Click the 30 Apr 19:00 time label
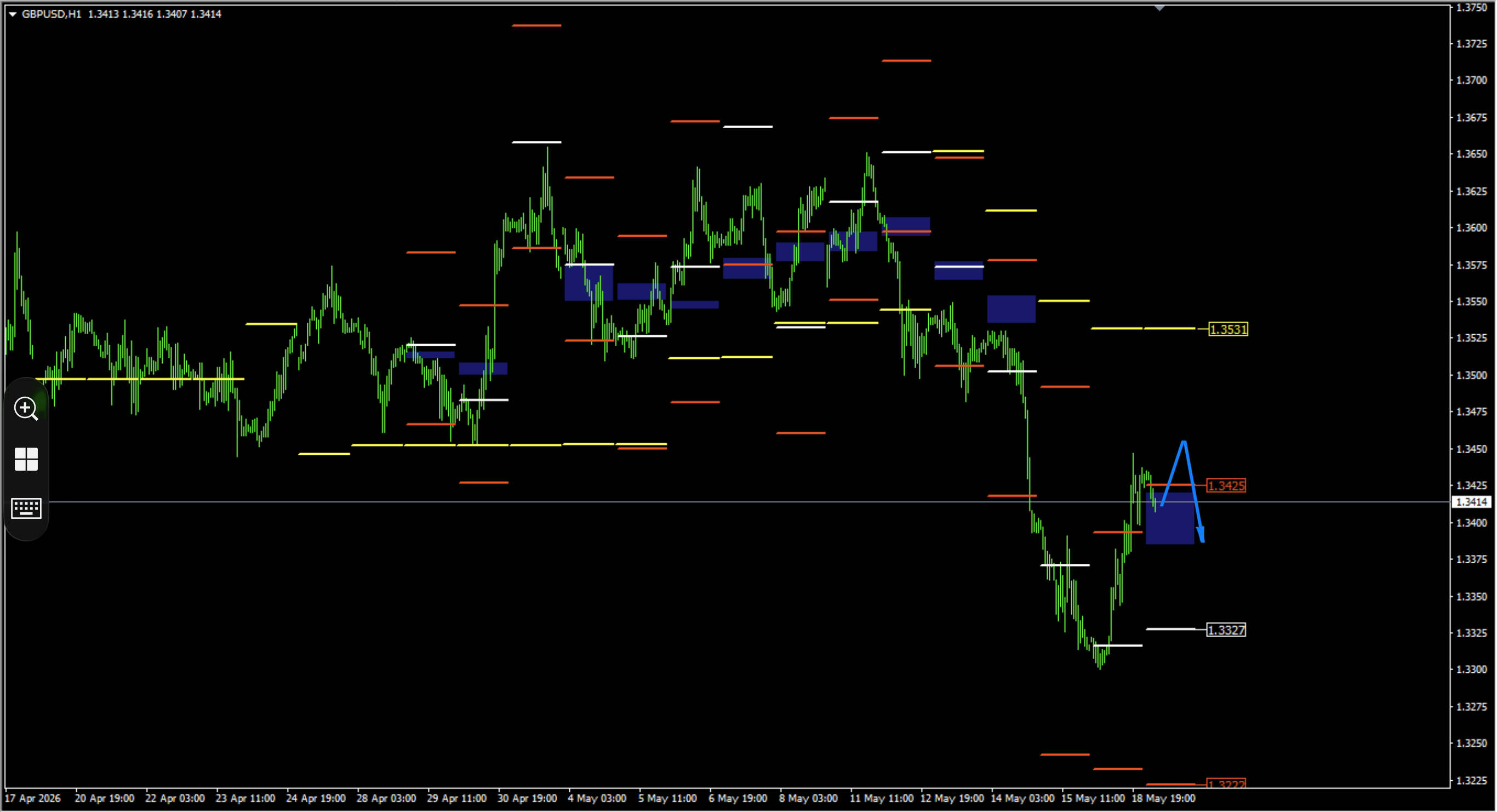This screenshot has width=1497, height=812. pos(527,799)
